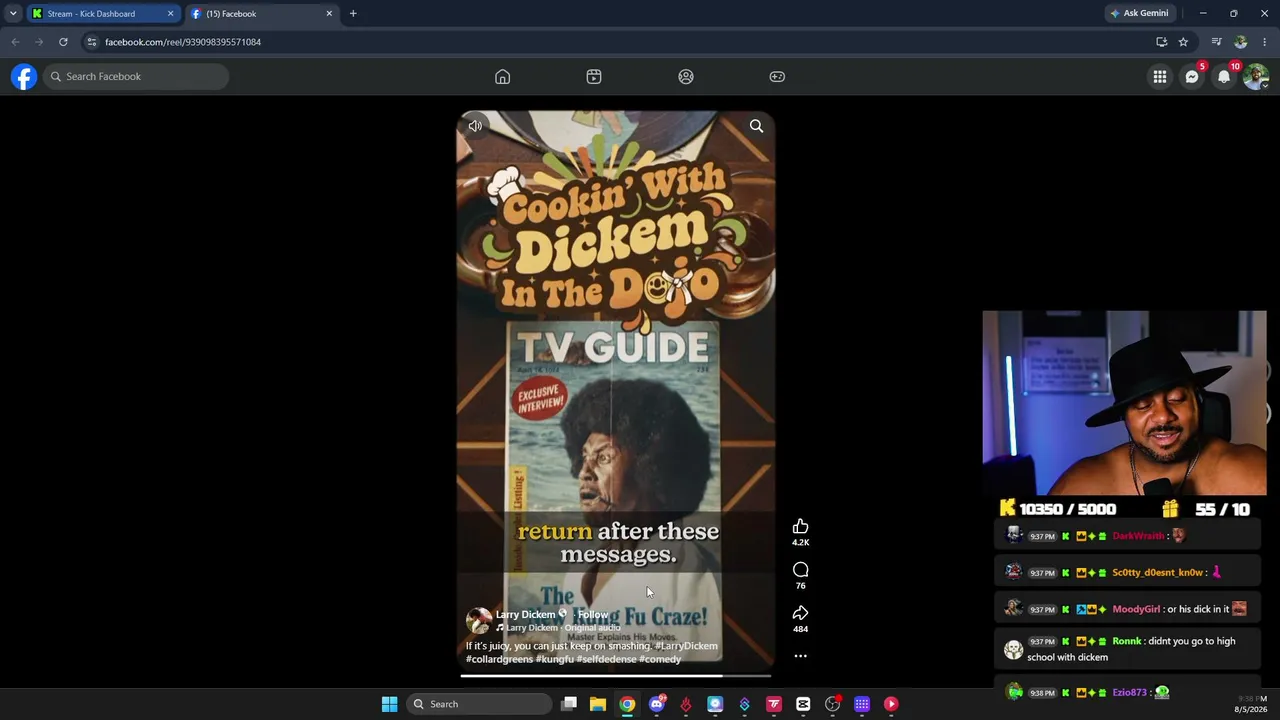
Task: Click the DarkWraith chat username
Action: pos(1138,536)
